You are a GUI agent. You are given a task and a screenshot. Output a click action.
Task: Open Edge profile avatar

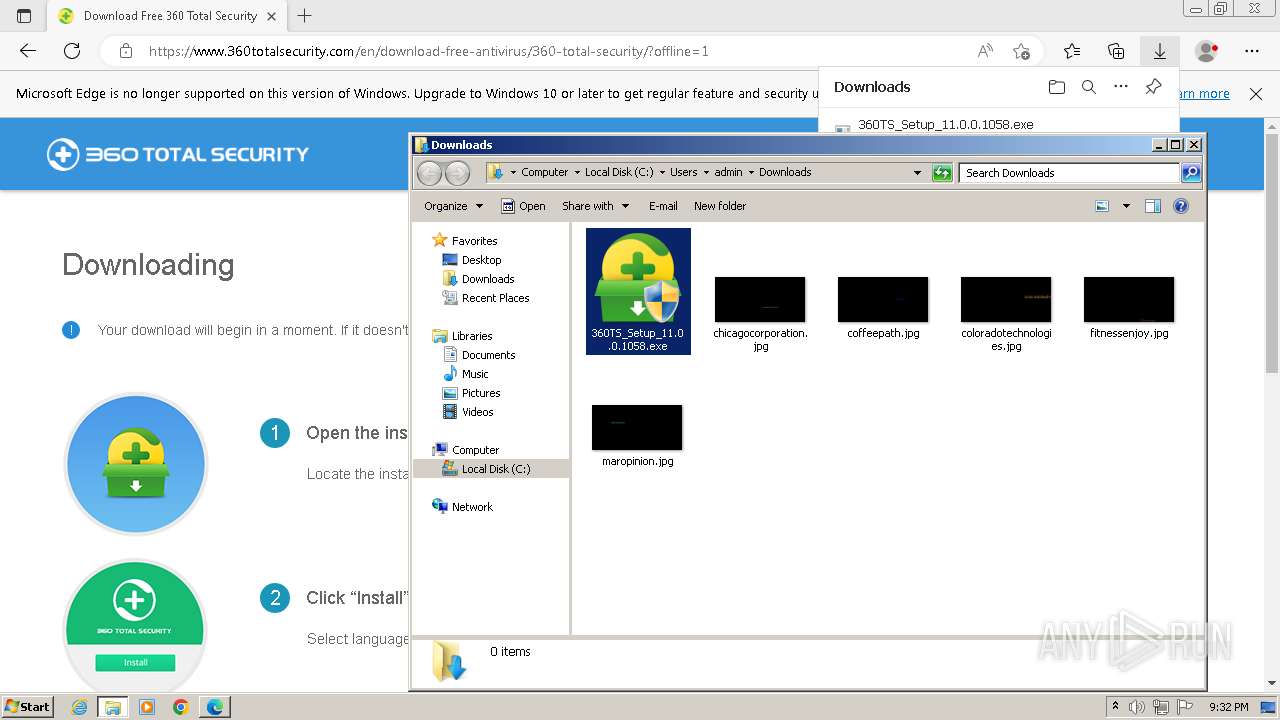click(1207, 51)
